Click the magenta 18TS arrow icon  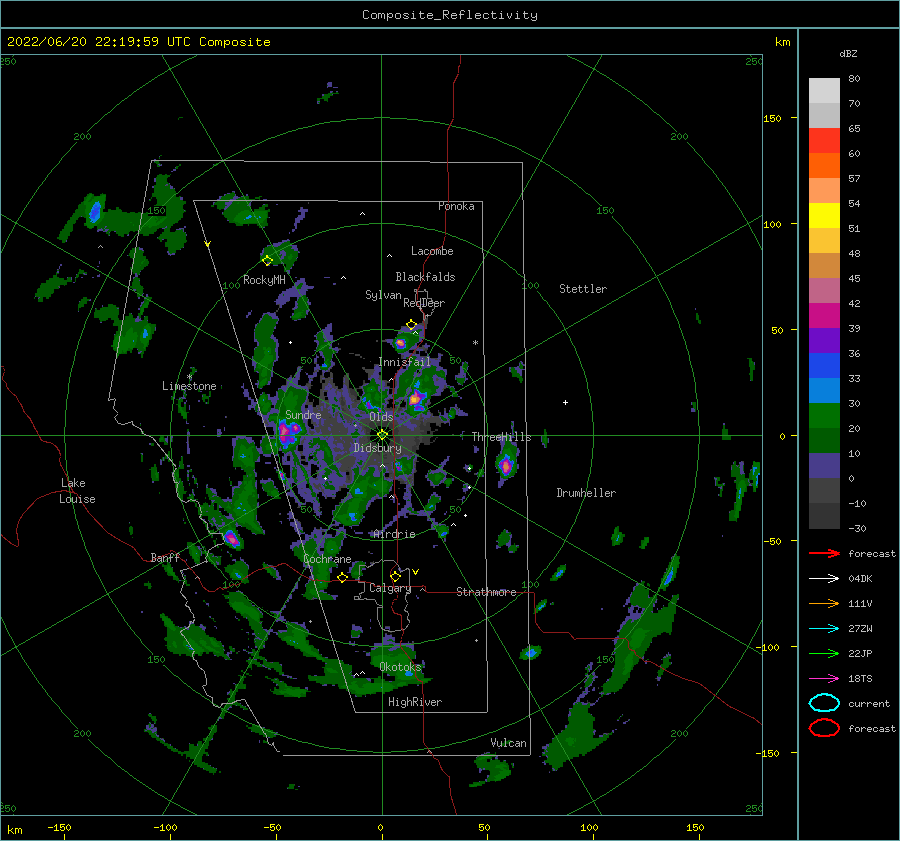824,679
